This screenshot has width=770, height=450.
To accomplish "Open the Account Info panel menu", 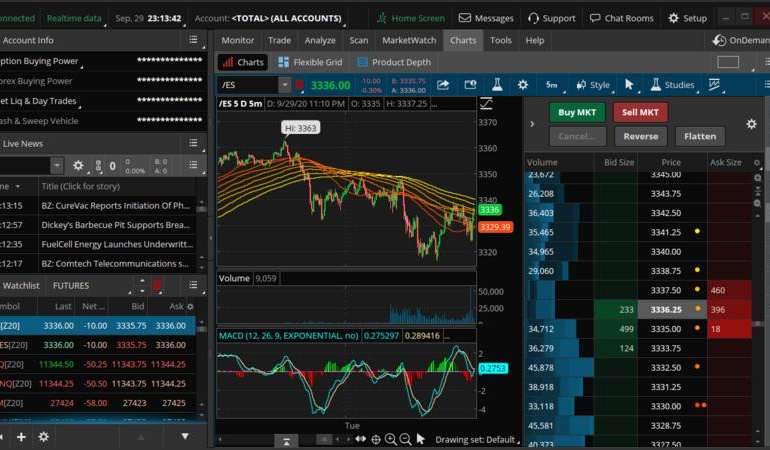I will click(193, 40).
